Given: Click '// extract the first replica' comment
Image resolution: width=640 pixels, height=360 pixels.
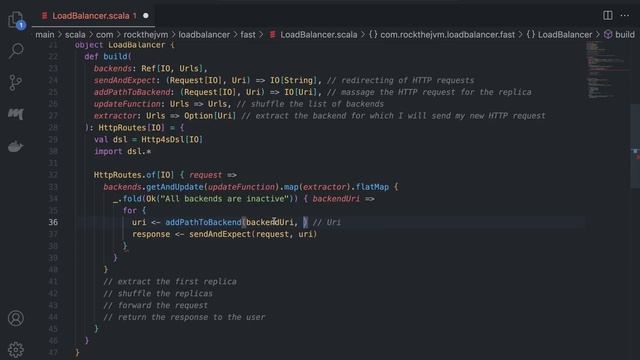Looking at the screenshot, I should click(x=170, y=282).
